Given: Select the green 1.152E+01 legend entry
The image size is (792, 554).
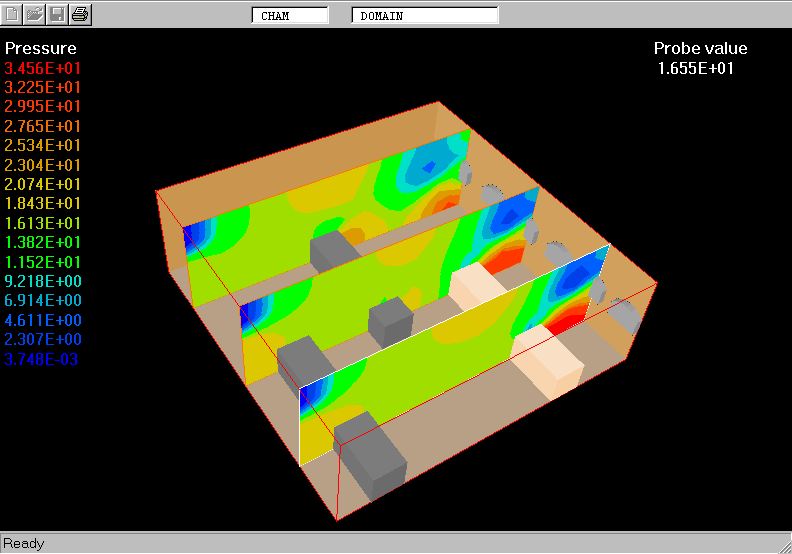Looking at the screenshot, I should tap(43, 262).
